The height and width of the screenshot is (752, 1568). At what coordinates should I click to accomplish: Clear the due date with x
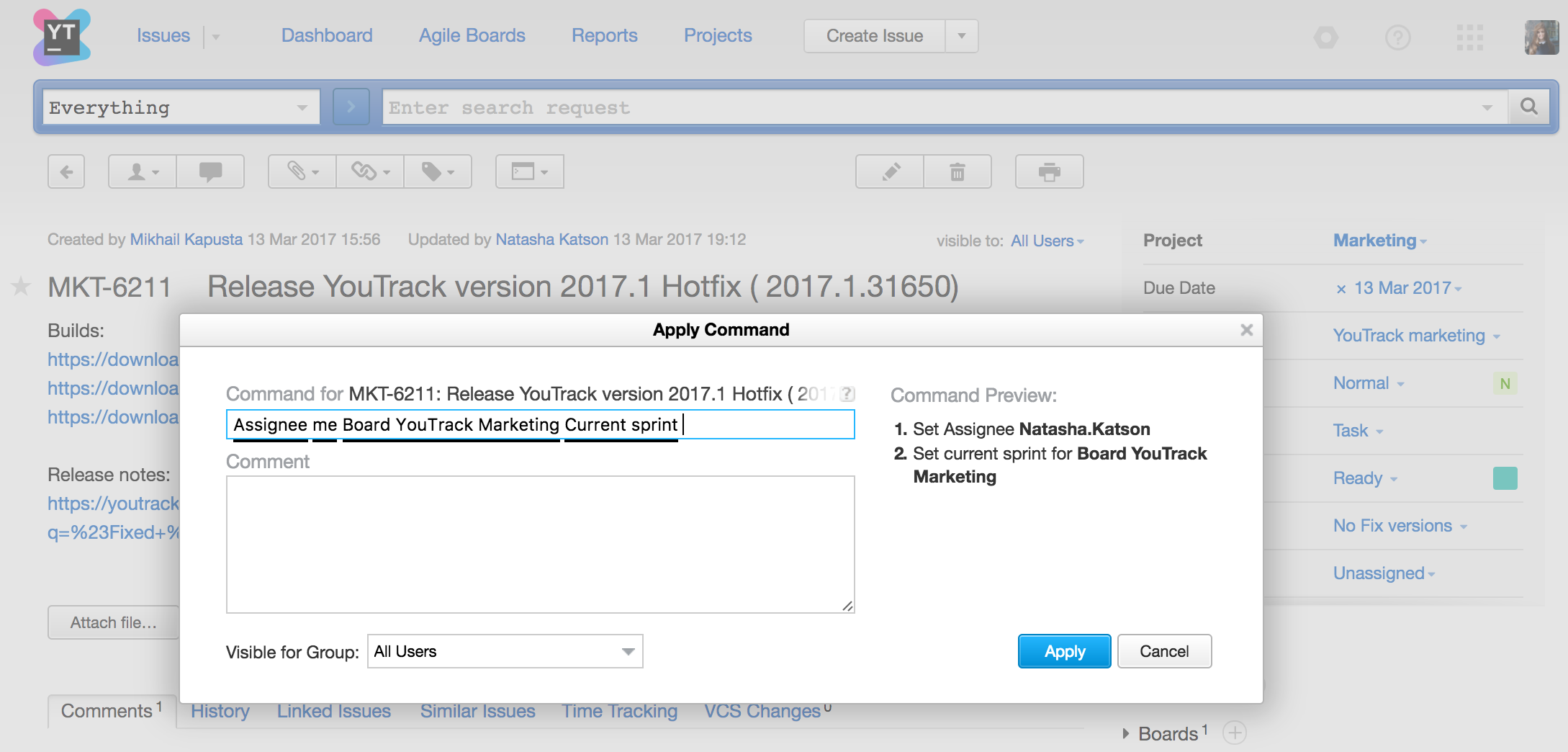click(1341, 289)
